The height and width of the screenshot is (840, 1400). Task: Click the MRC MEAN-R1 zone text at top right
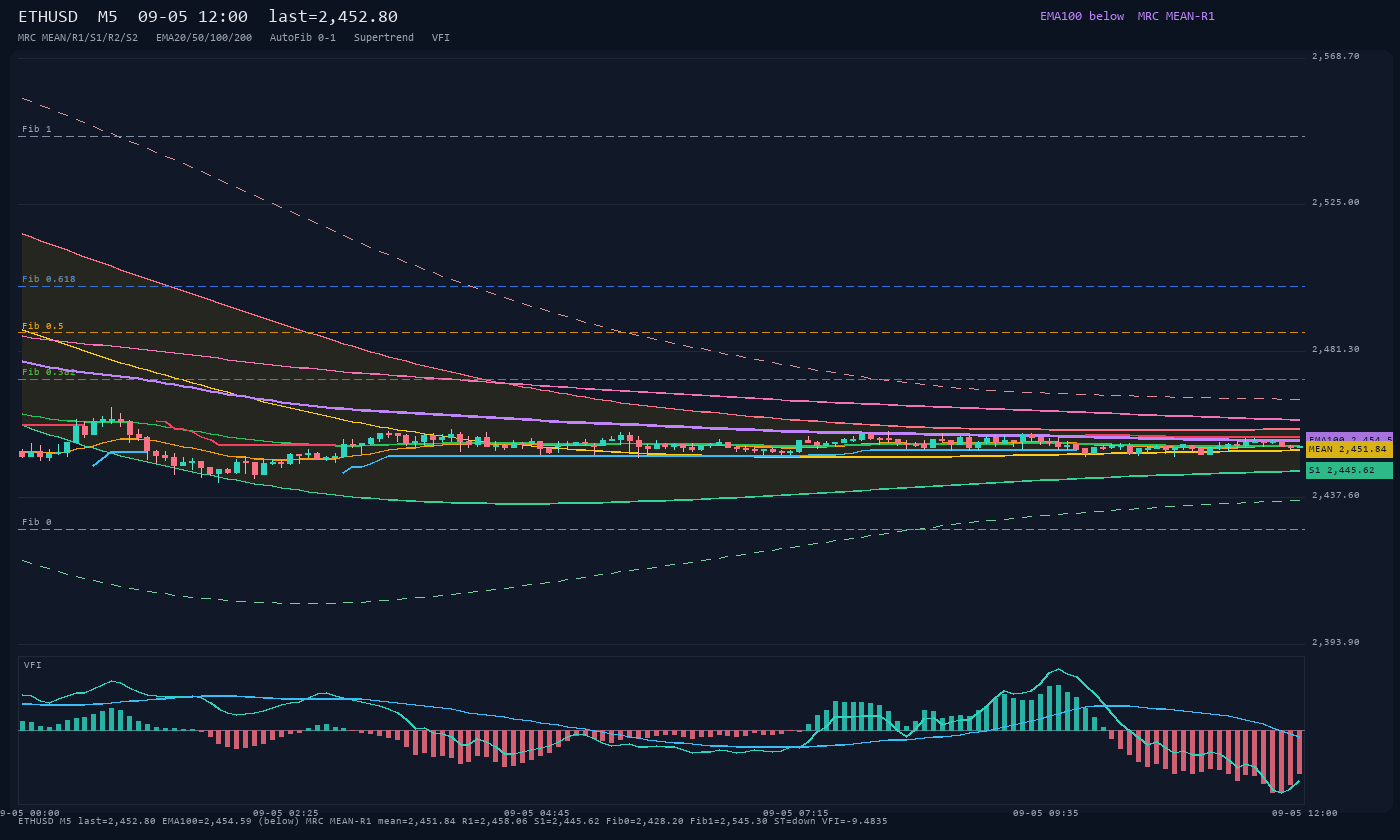(x=1176, y=16)
